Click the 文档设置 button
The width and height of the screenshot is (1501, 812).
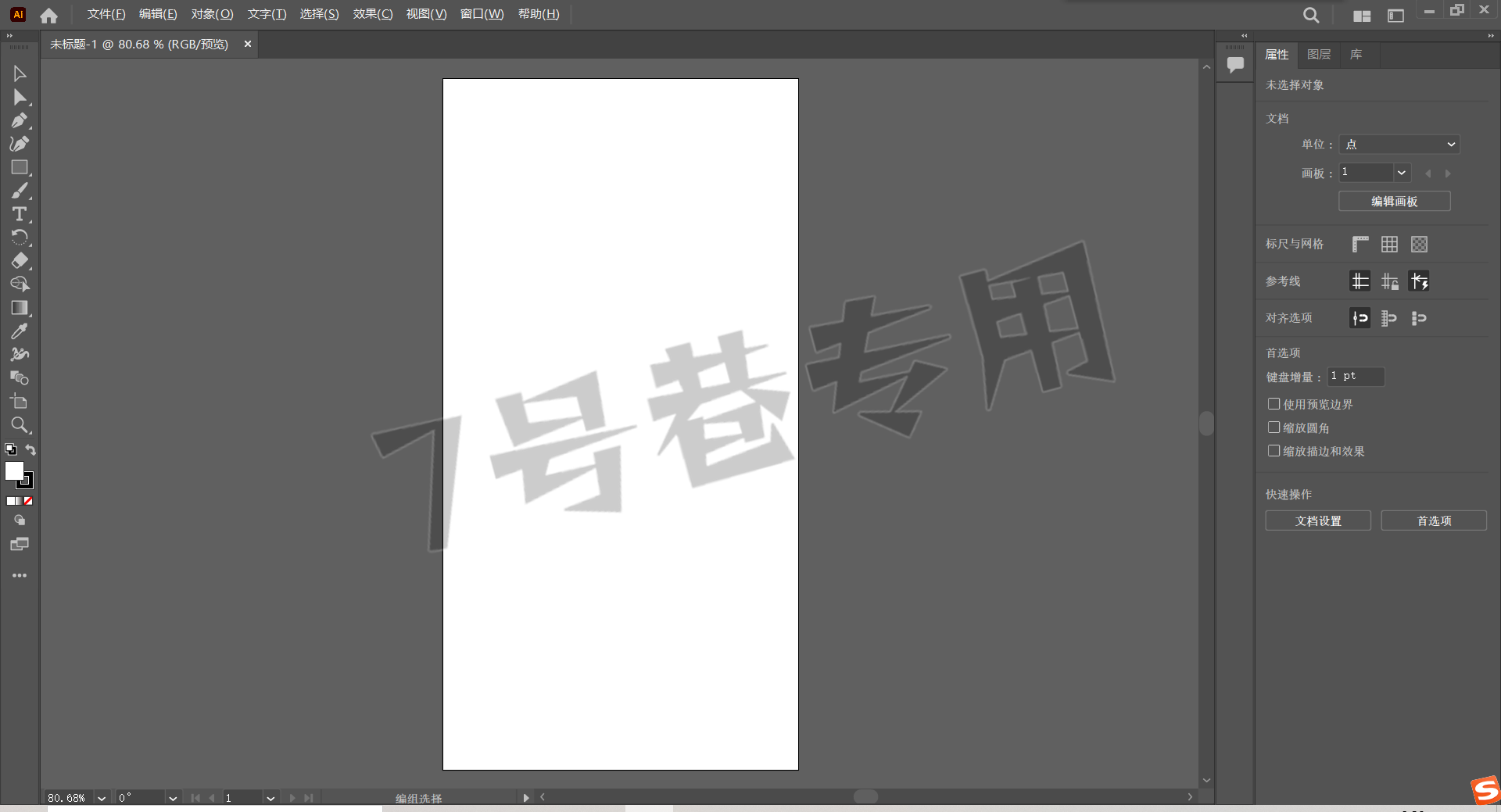(1318, 520)
